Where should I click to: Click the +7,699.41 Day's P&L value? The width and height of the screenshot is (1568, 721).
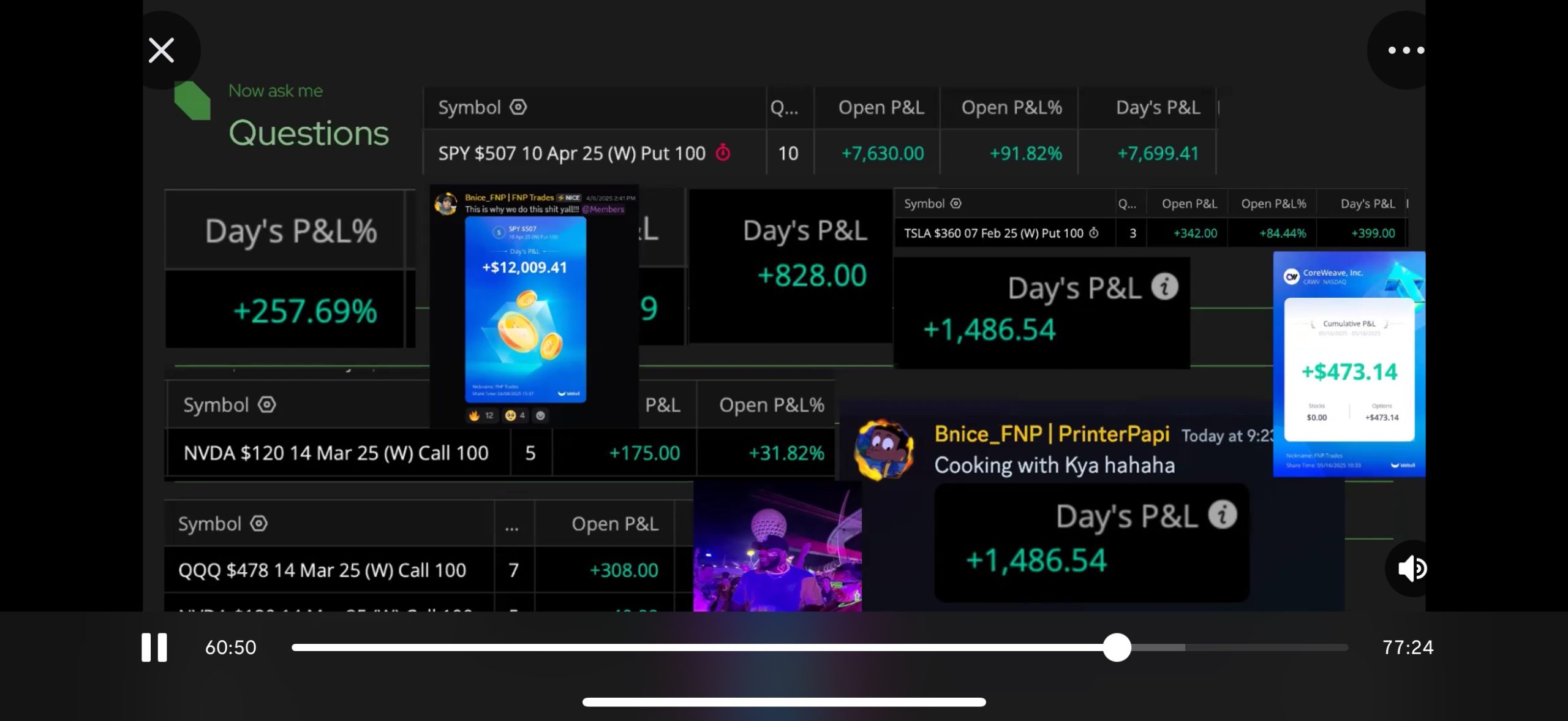(1158, 153)
